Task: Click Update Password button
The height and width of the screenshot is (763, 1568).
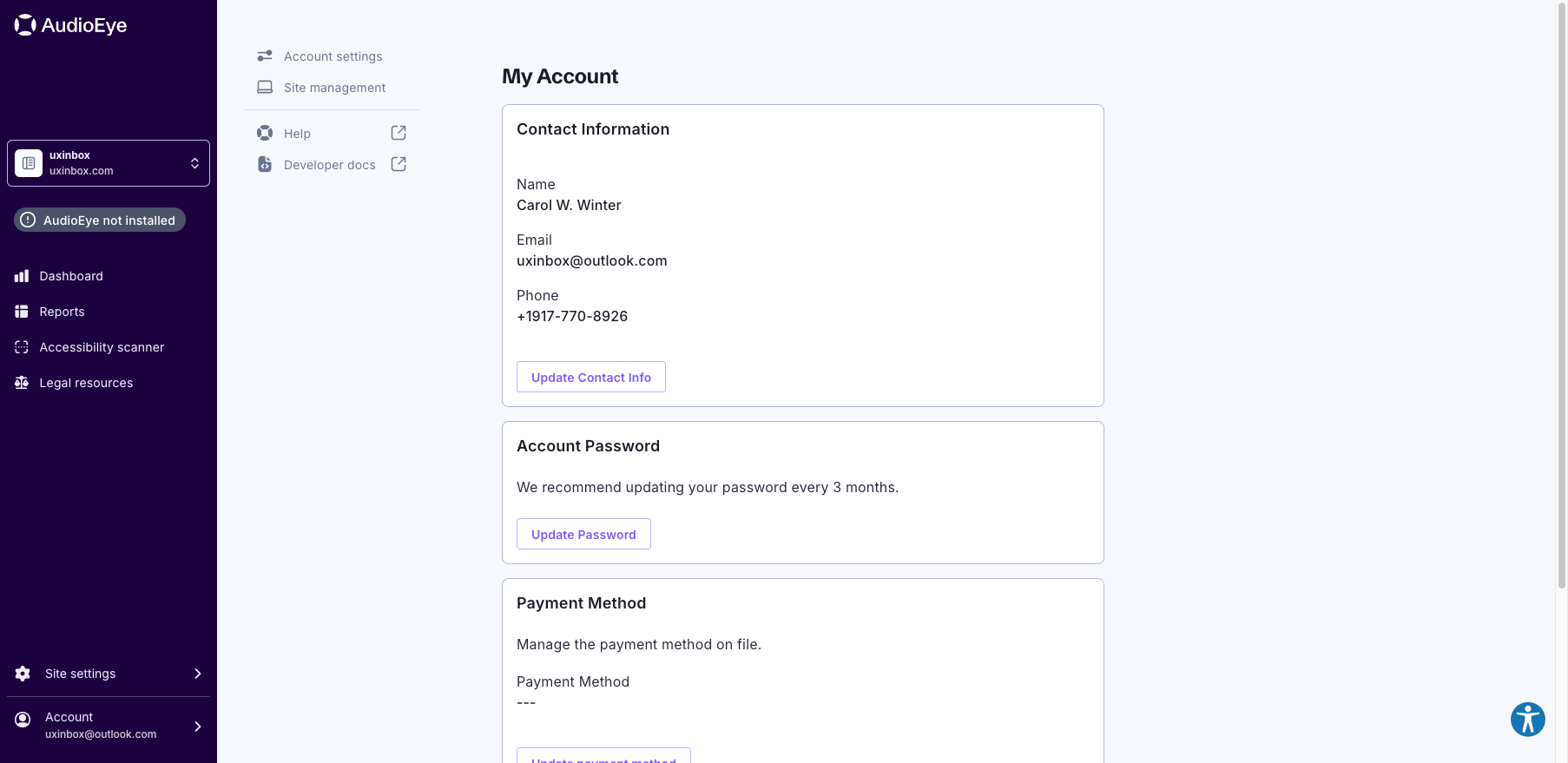Action: point(583,534)
